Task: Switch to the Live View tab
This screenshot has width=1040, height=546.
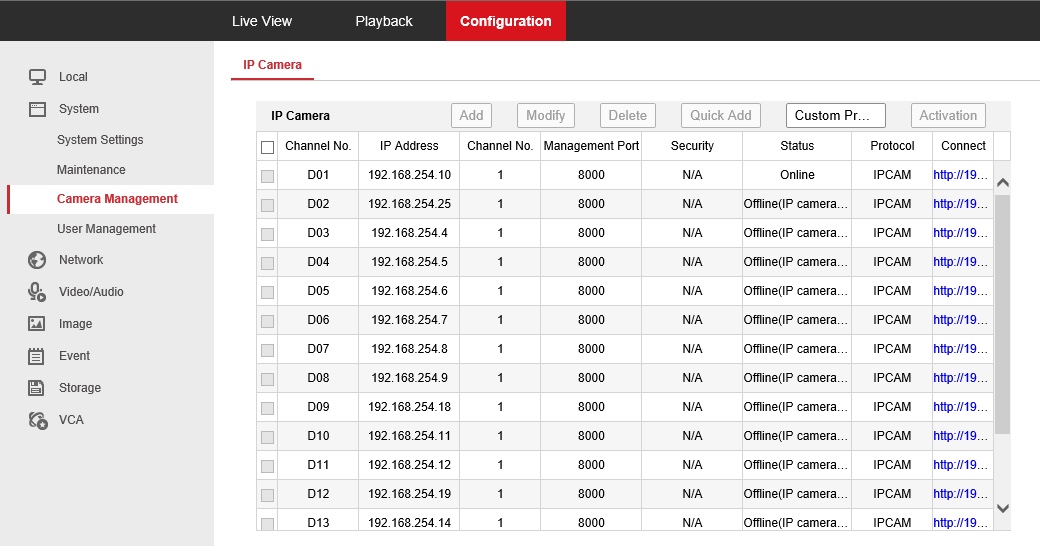Action: (x=262, y=21)
